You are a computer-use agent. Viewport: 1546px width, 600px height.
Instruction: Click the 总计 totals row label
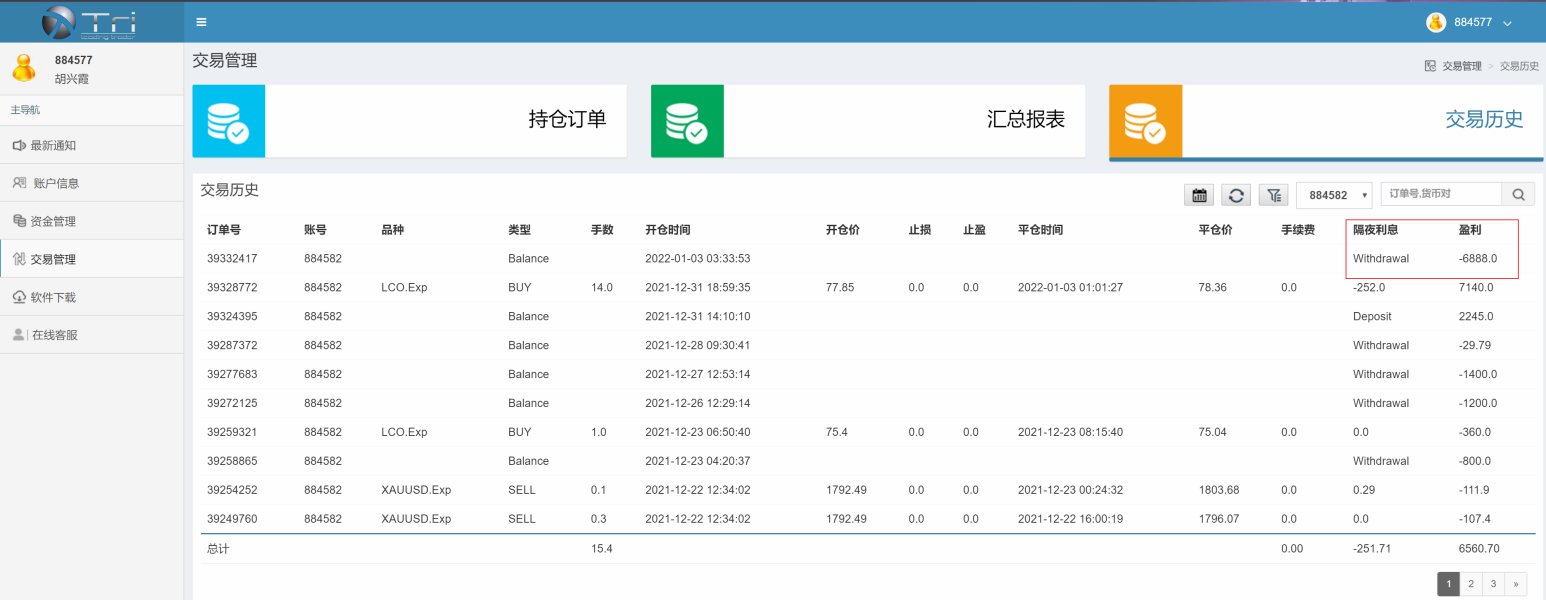coord(218,549)
